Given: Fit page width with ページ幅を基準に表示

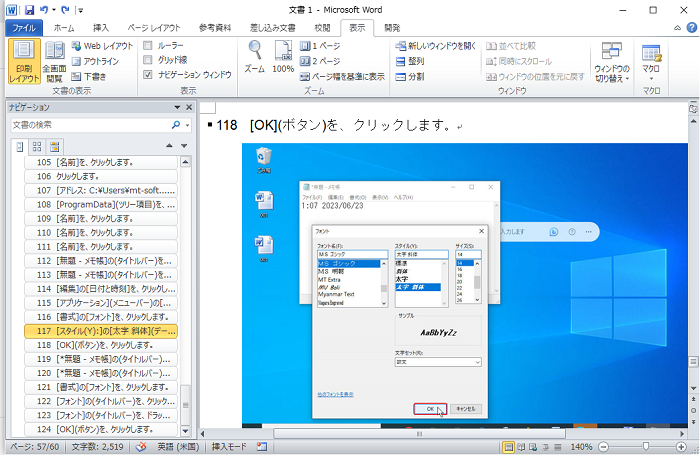Looking at the screenshot, I should [x=342, y=76].
